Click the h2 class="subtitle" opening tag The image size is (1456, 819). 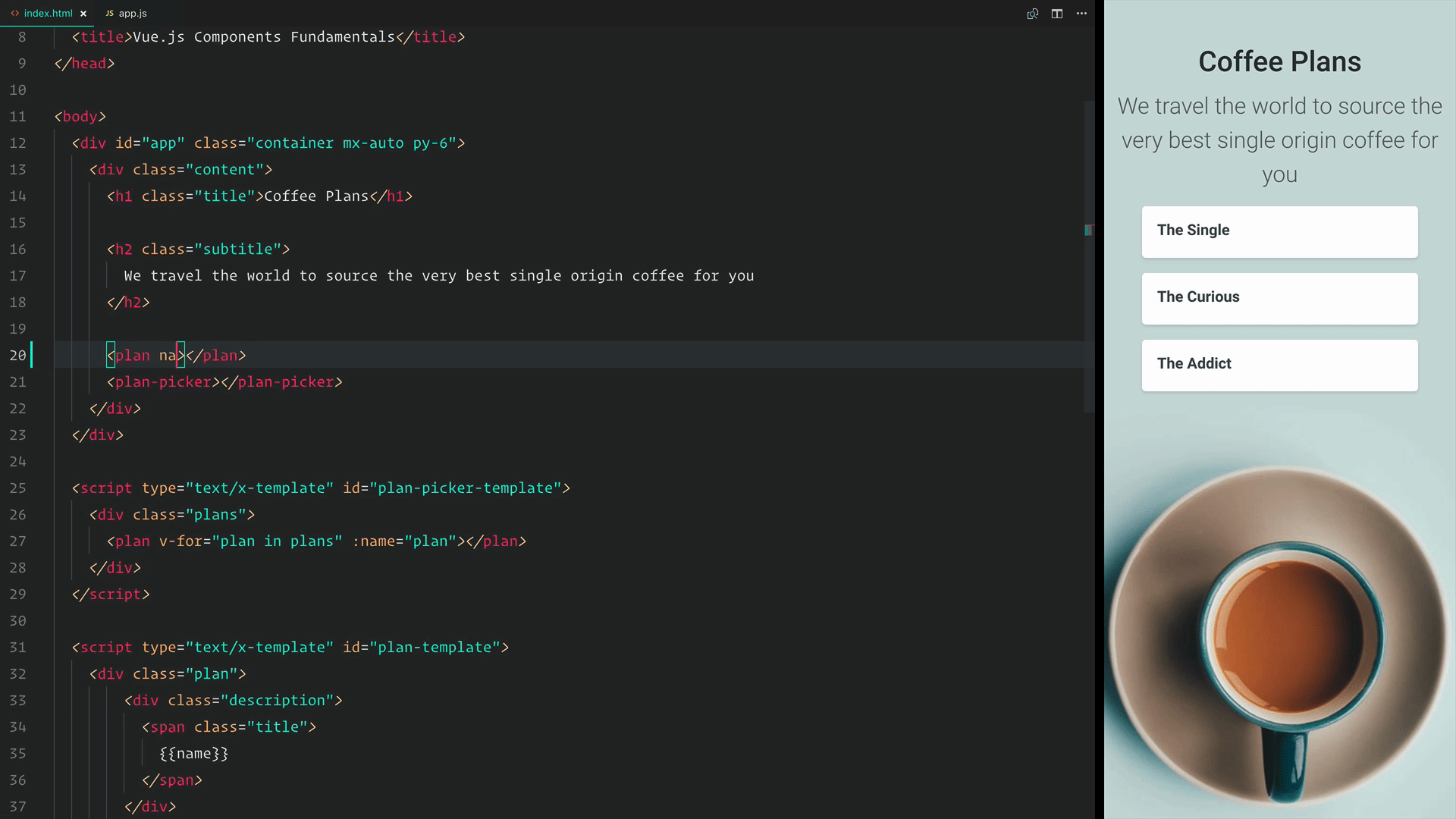(198, 249)
